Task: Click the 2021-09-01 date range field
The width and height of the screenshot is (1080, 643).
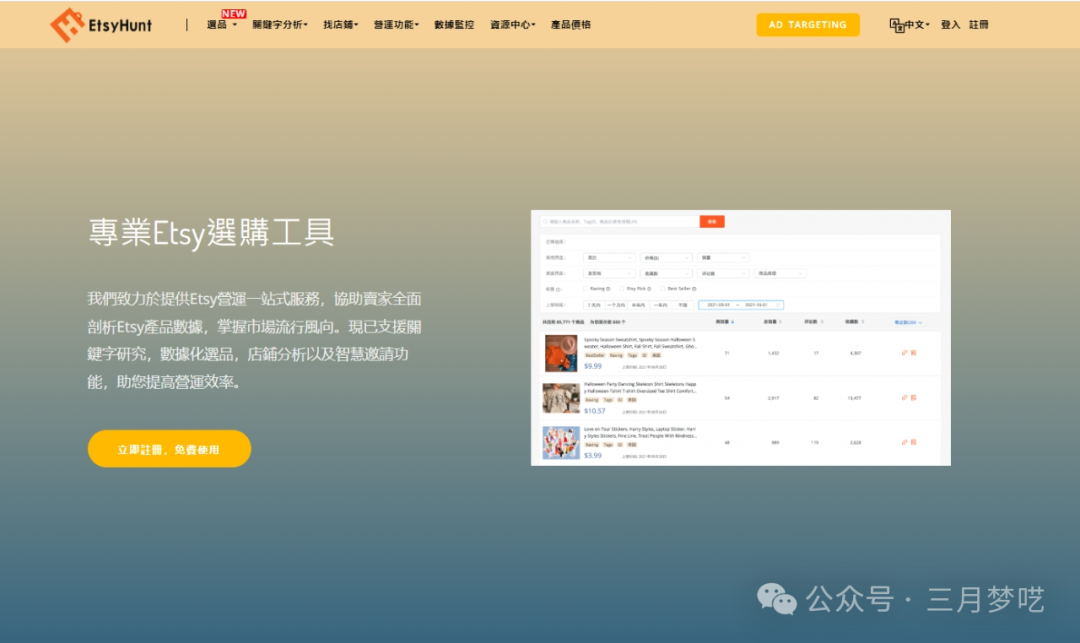Action: (x=740, y=305)
